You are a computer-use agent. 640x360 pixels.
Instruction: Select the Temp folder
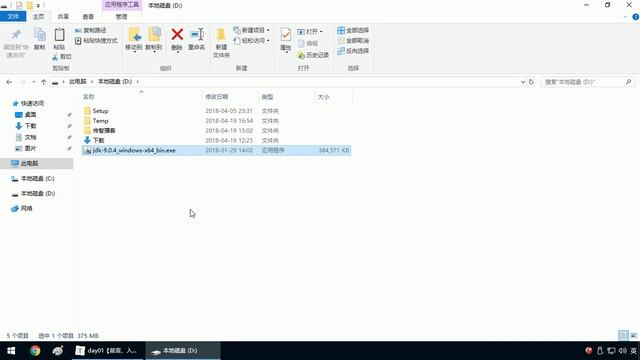coord(100,121)
